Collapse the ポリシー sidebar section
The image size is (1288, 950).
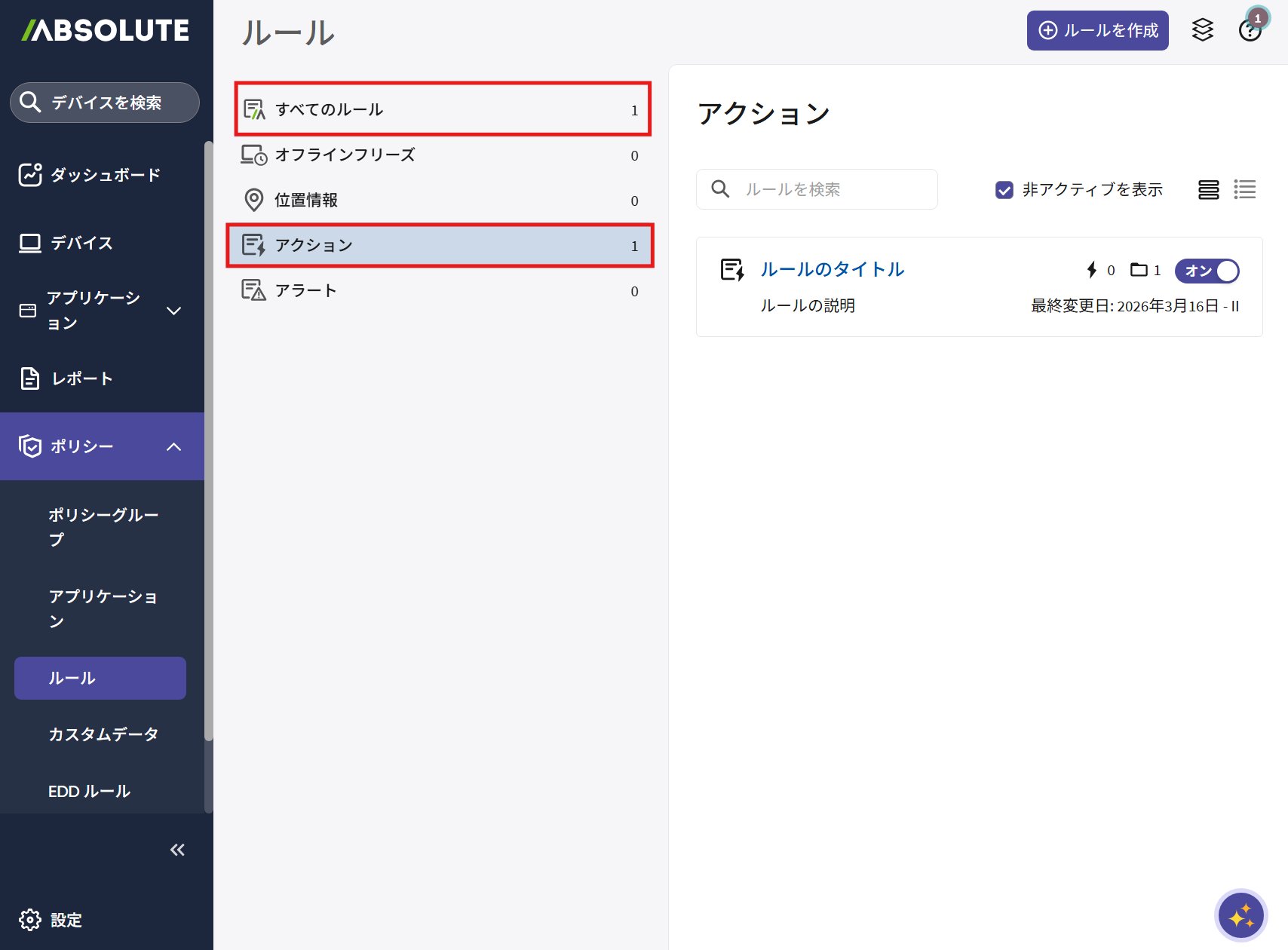173,446
